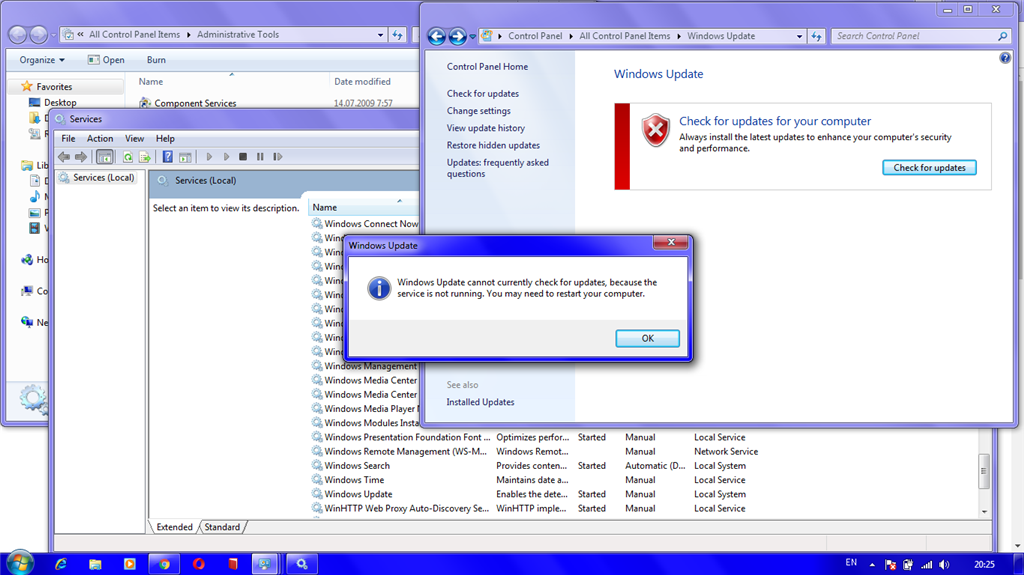Open Check for updates link in sidebar
This screenshot has height=575, width=1024.
click(x=483, y=93)
